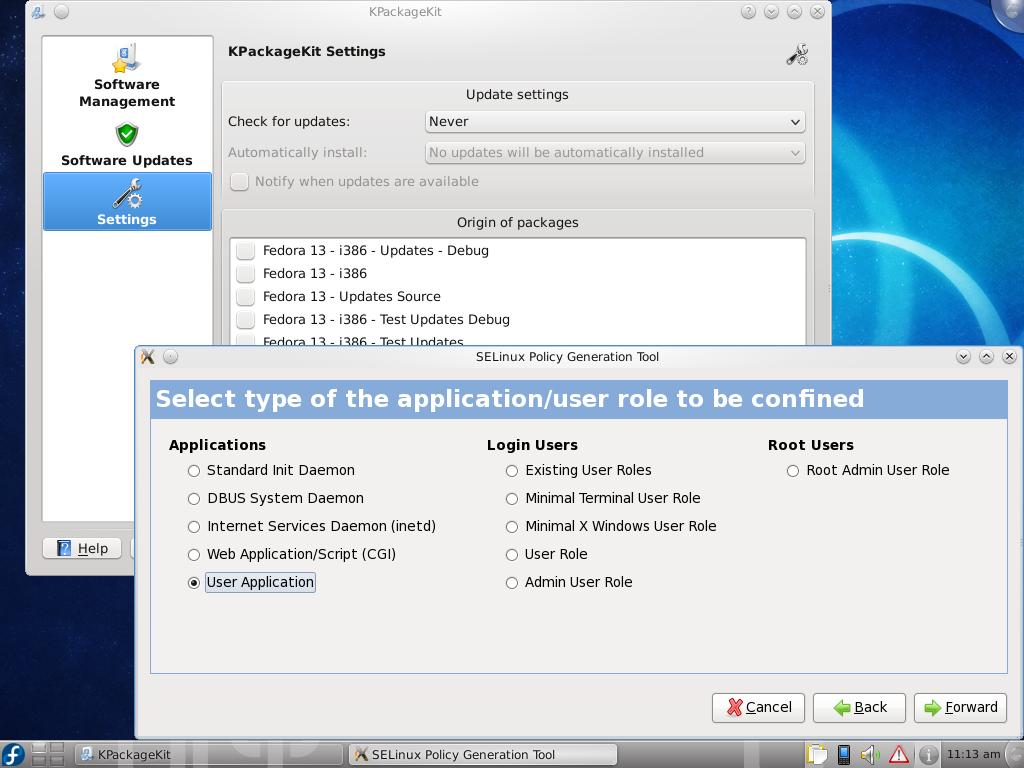This screenshot has width=1024, height=768.
Task: Switch to KPackageKit in the taskbar
Action: point(209,755)
